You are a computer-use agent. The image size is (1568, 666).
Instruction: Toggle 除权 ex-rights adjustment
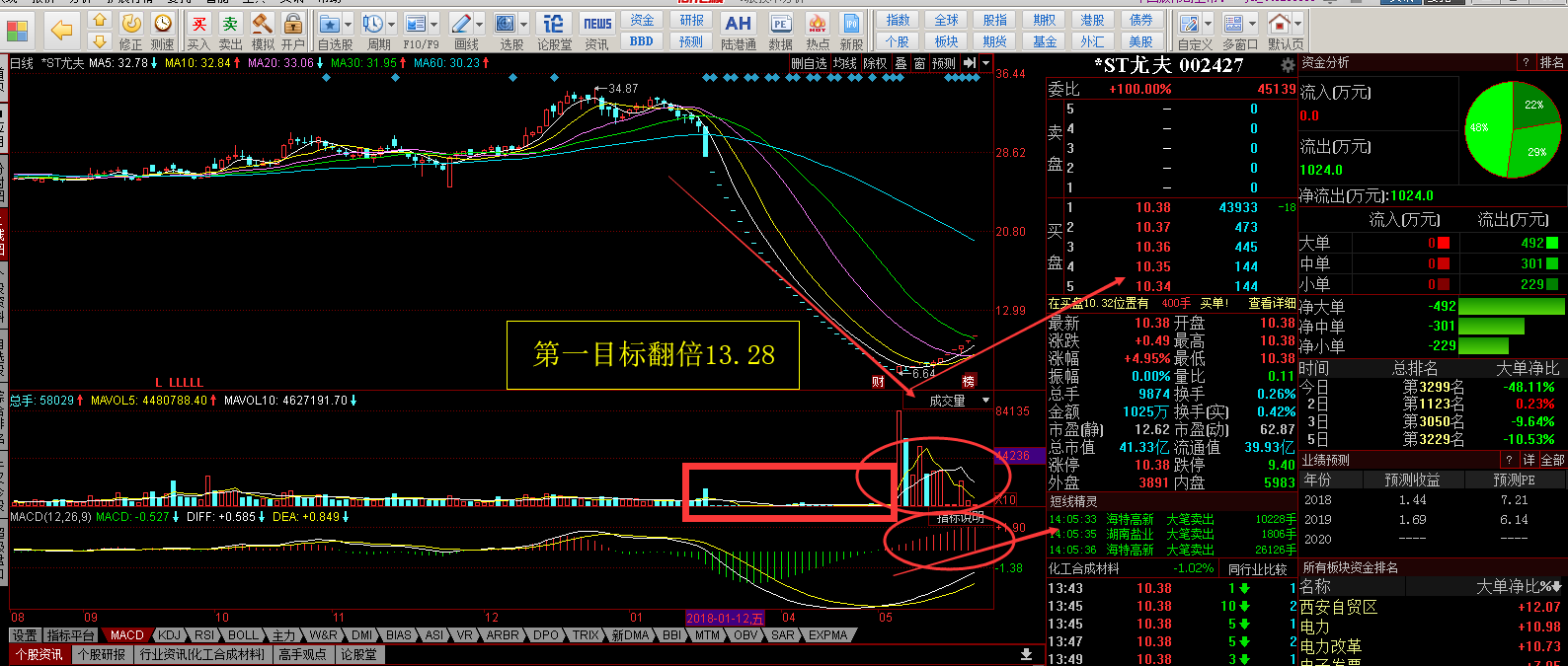(x=876, y=63)
